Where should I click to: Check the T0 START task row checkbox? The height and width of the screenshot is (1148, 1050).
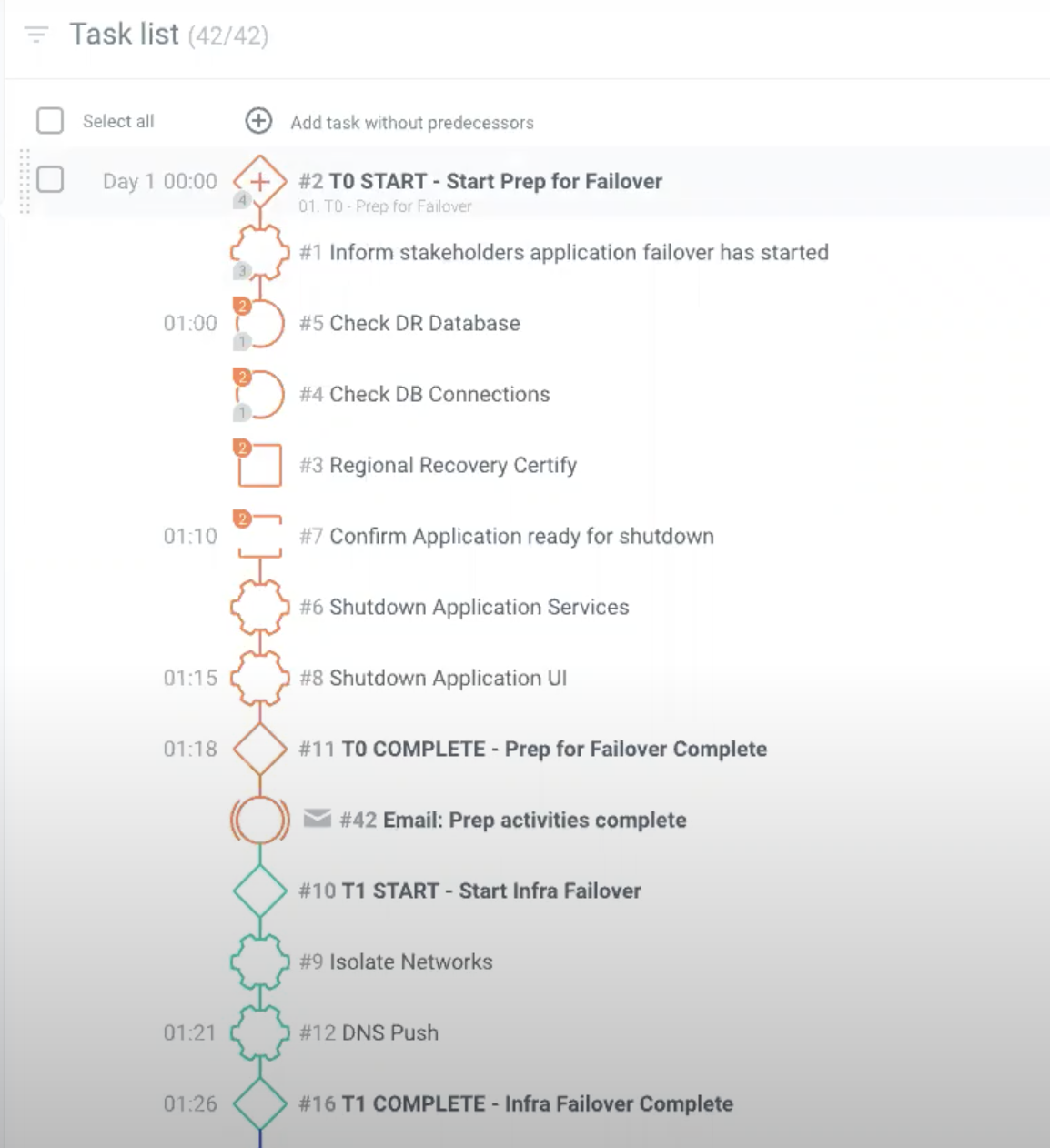point(50,179)
